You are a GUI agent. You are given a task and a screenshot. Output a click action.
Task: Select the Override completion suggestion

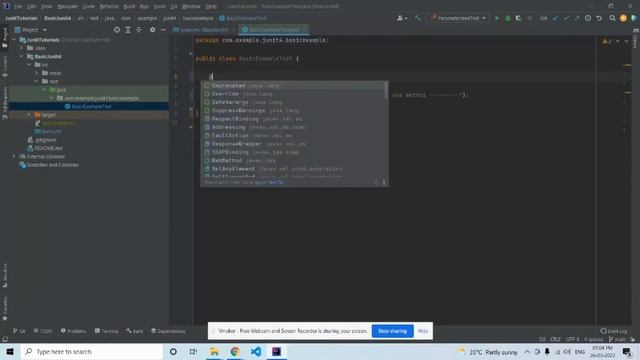tap(293, 94)
